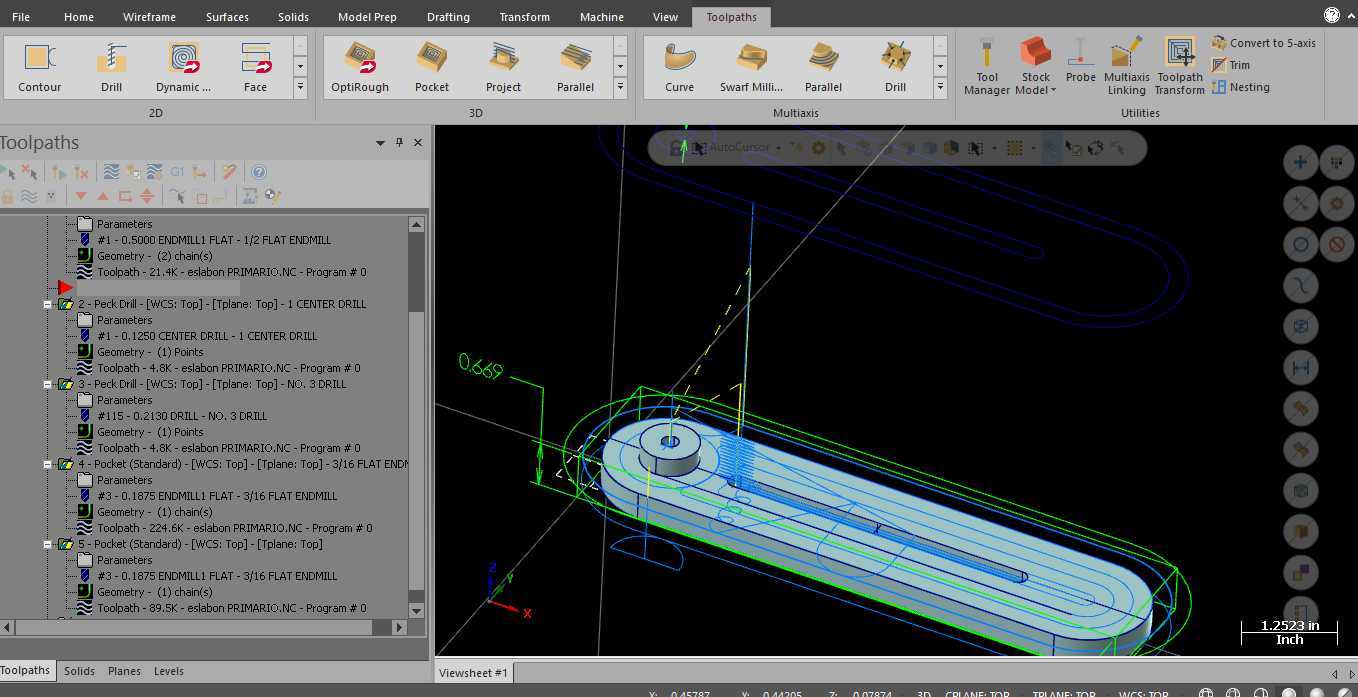The width and height of the screenshot is (1358, 697).
Task: Open the File menu
Action: (21, 17)
